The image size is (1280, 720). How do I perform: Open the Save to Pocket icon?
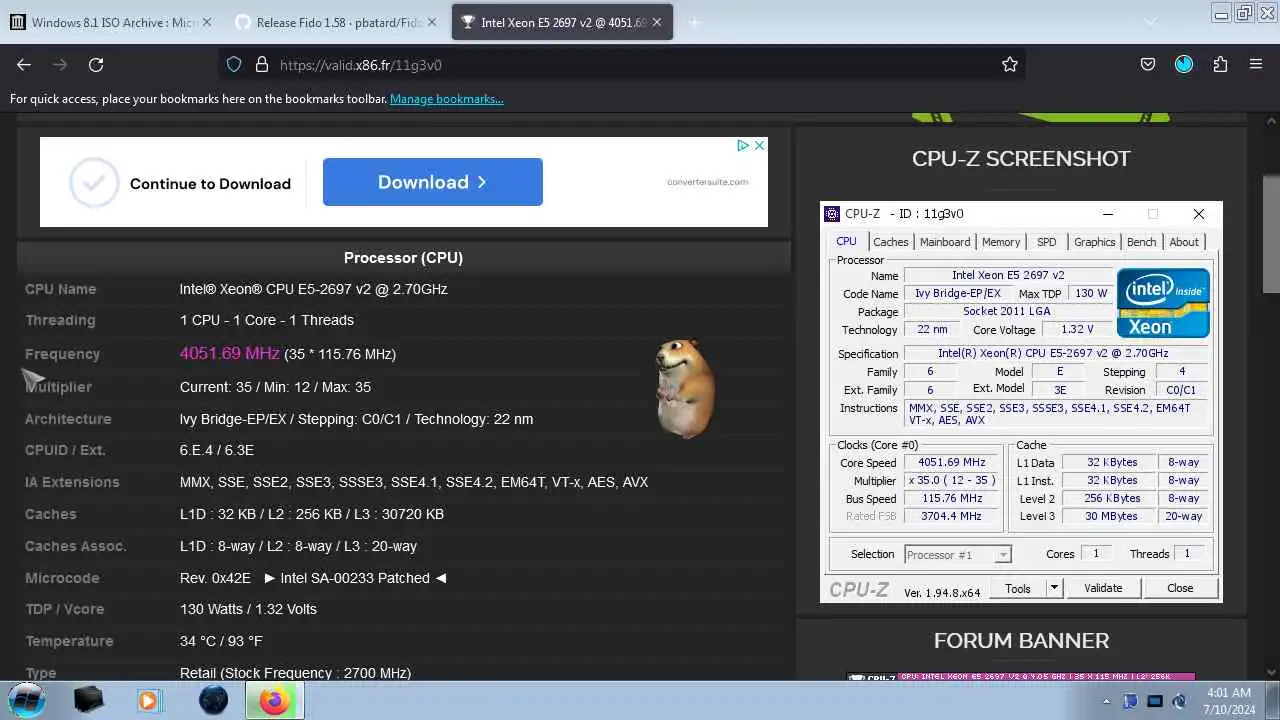[x=1148, y=64]
